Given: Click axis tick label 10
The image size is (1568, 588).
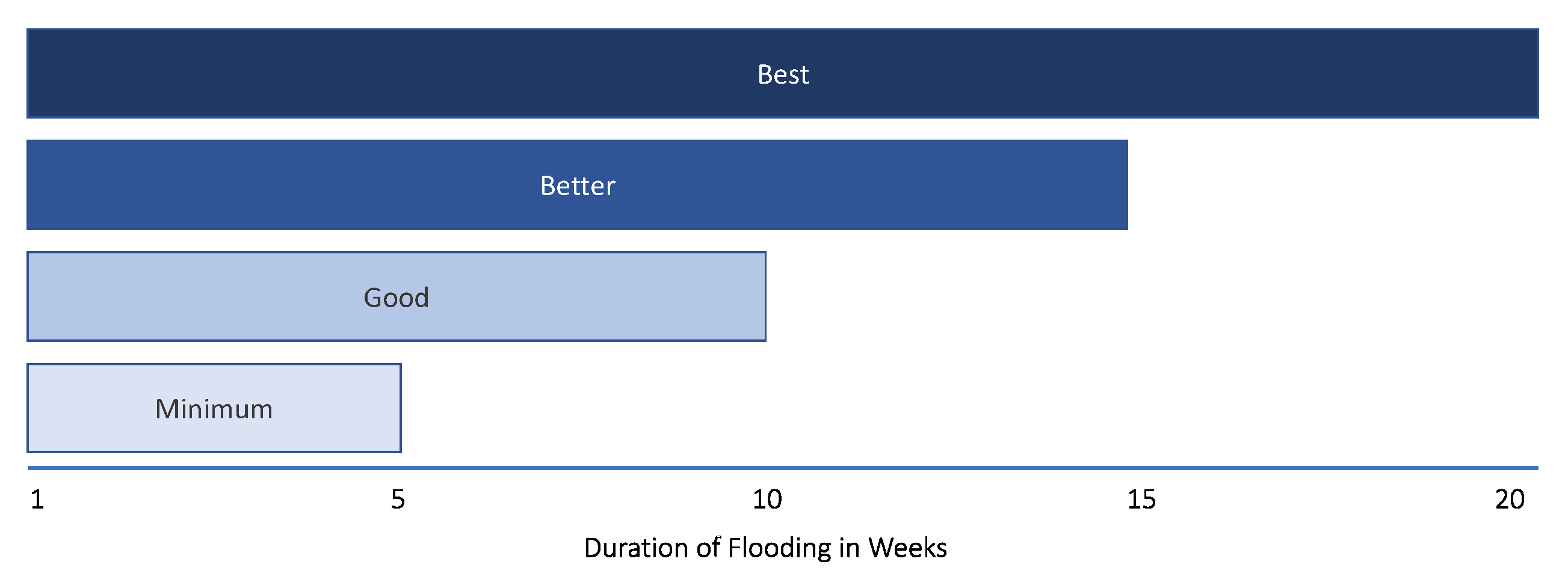Looking at the screenshot, I should coord(767,500).
